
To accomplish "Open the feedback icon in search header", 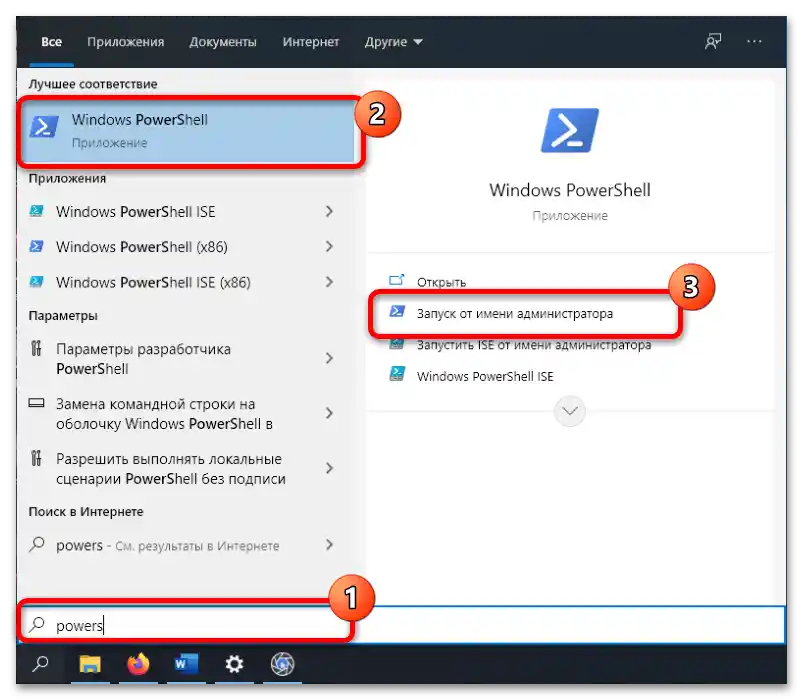I will click(x=713, y=41).
